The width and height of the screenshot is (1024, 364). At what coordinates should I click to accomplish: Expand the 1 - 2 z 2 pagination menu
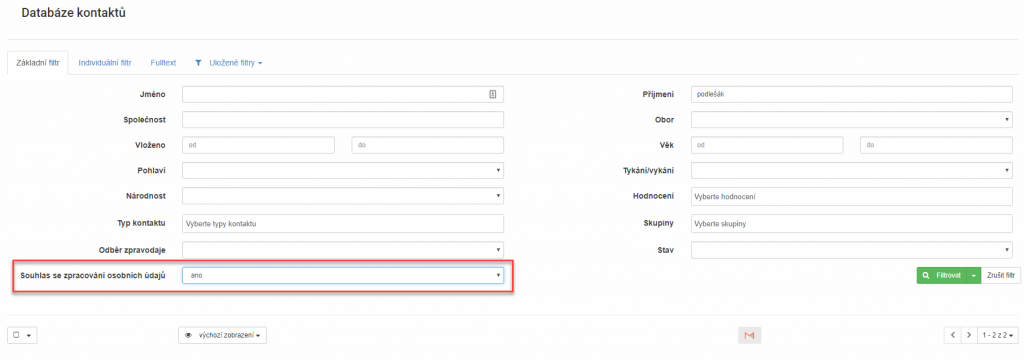point(999,335)
